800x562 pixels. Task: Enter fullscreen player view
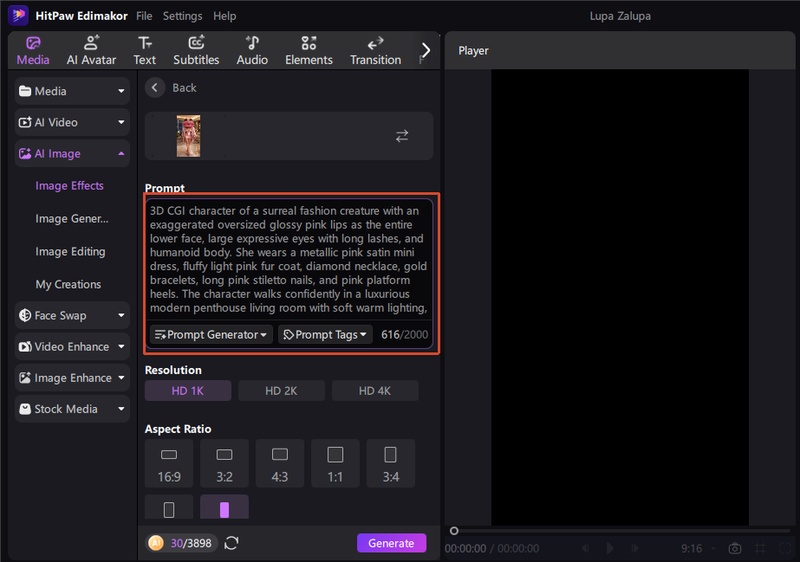click(x=786, y=548)
